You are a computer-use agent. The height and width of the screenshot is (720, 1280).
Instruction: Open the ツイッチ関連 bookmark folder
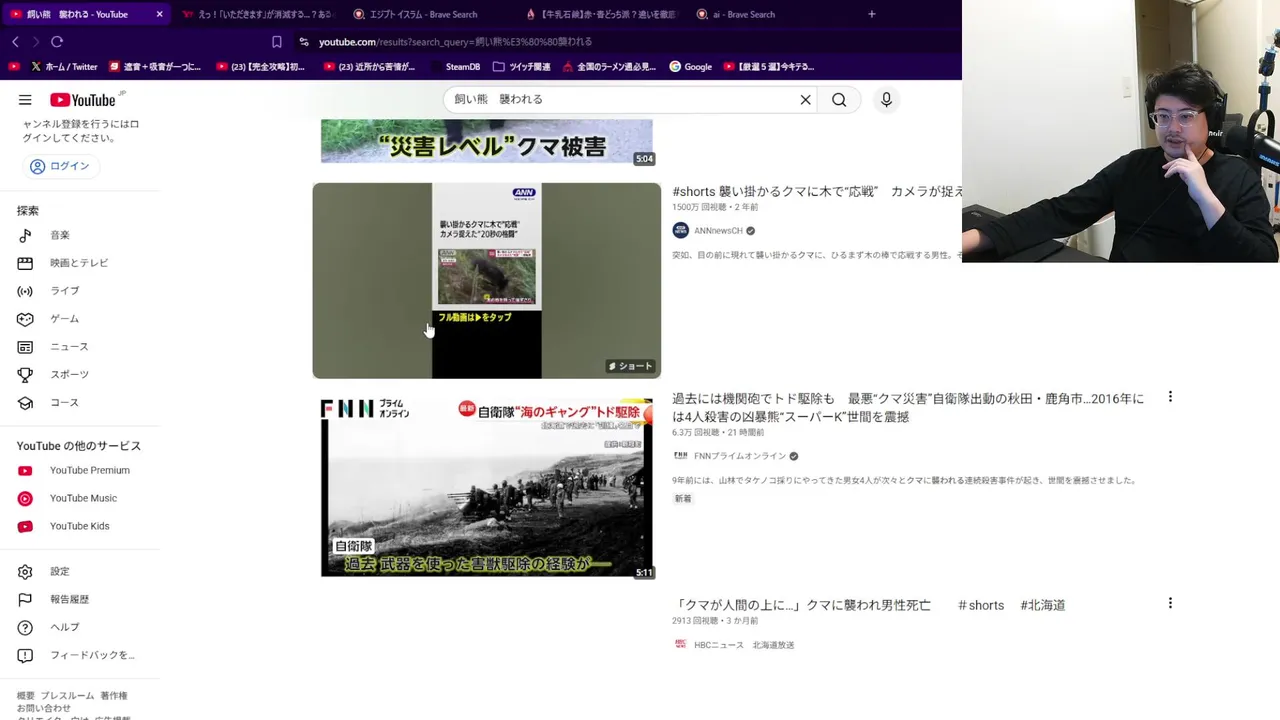521,67
